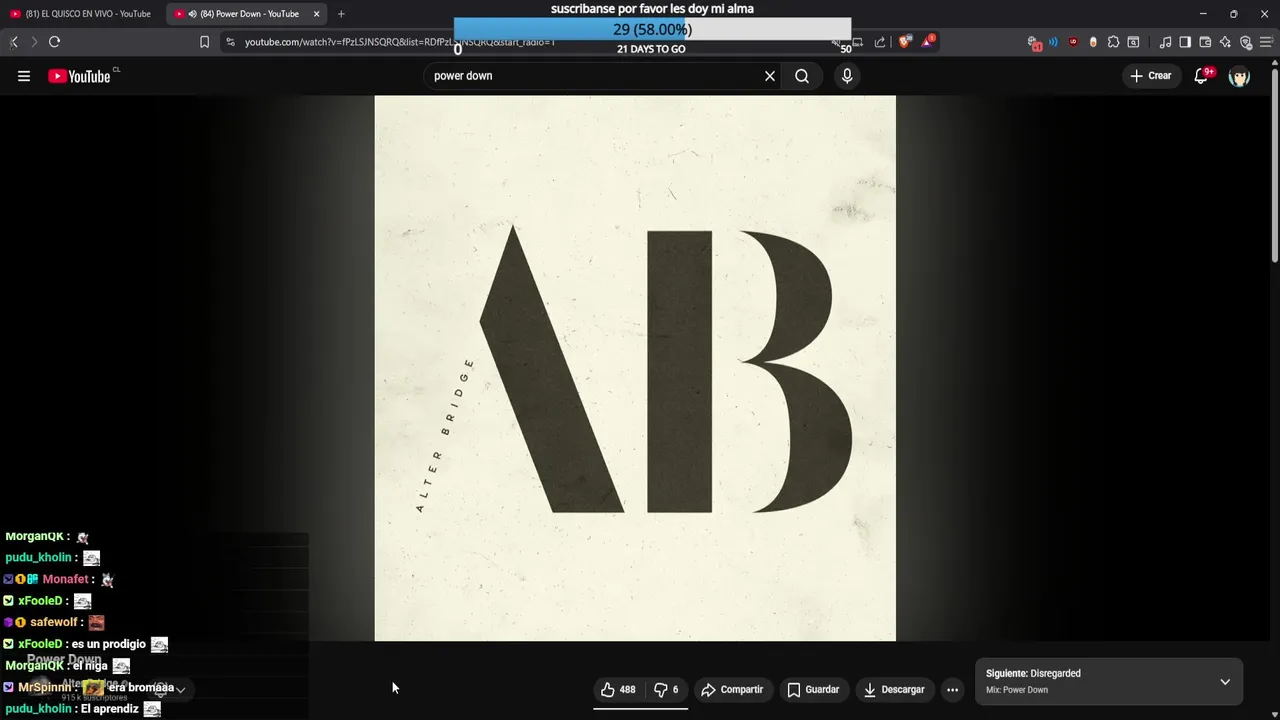Open the Brave VPN shield icon
Screen dimensions: 1280x720
(x=1246, y=42)
